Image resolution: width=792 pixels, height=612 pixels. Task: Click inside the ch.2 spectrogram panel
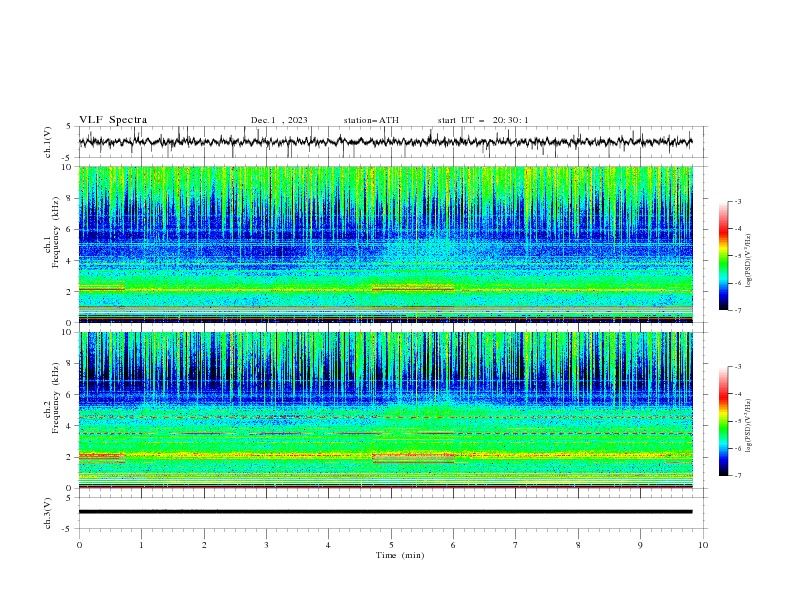click(385, 410)
